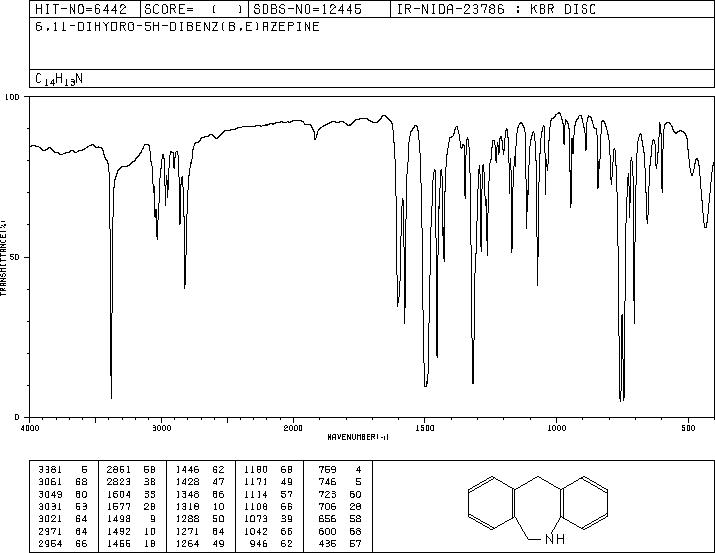
Task: Click the 'HIT-NO=6442' header field
Action: tap(85, 9)
